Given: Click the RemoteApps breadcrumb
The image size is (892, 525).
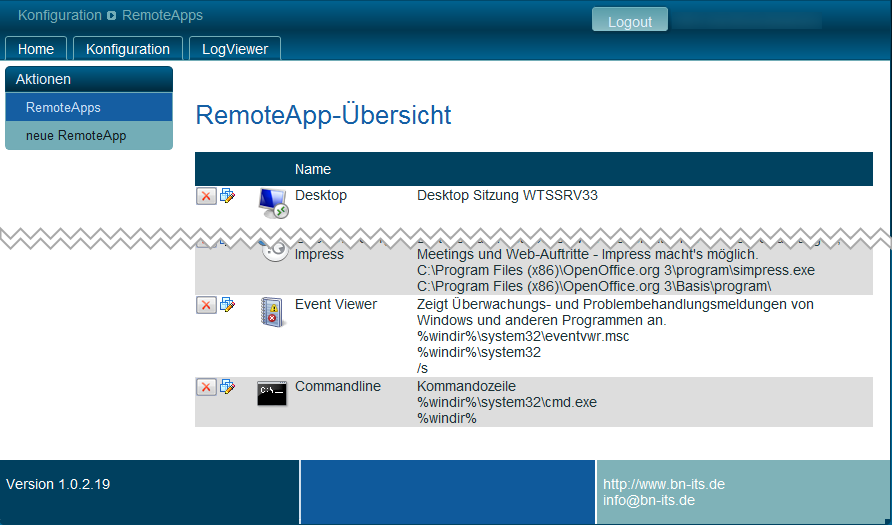Looking at the screenshot, I should point(162,15).
